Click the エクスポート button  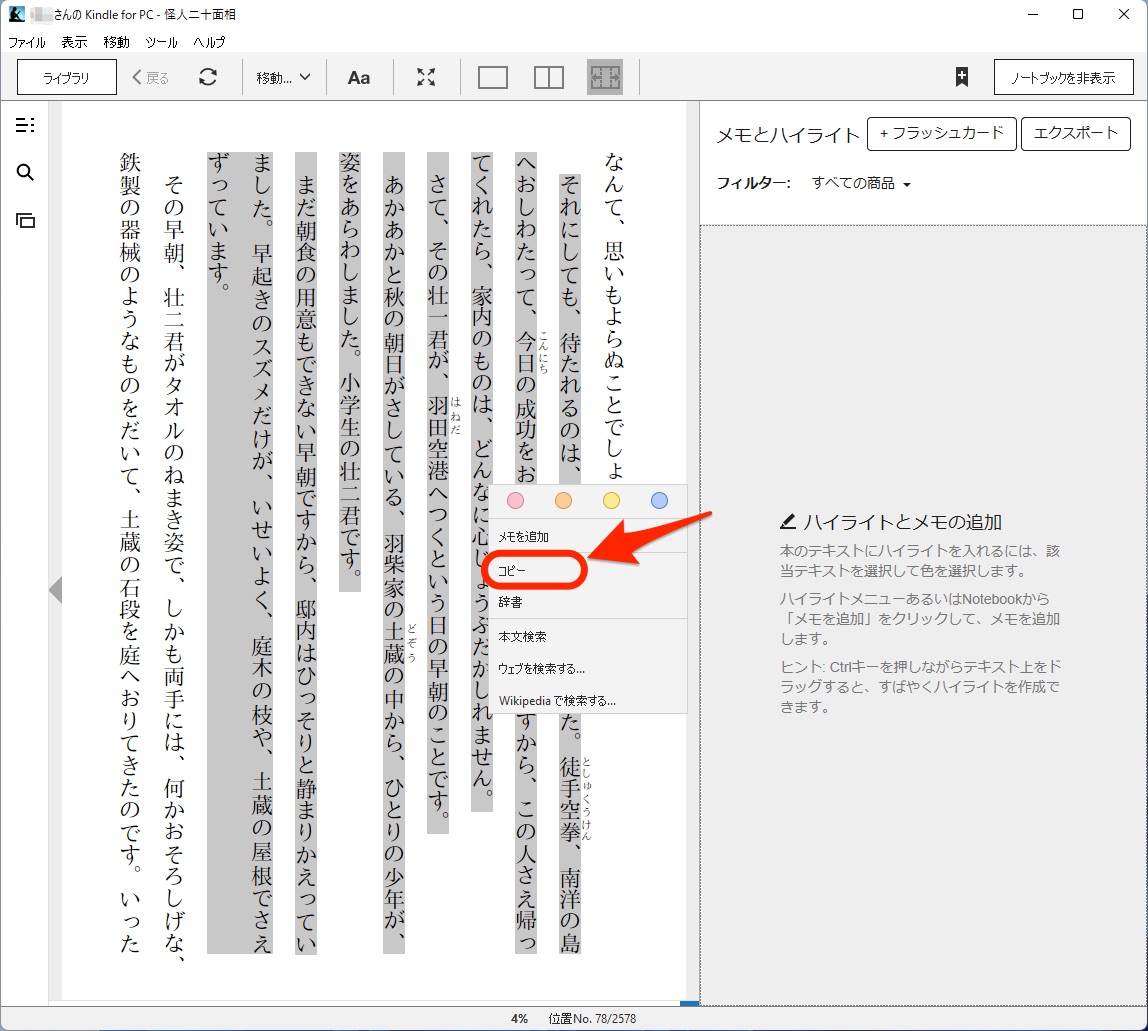[1076, 134]
